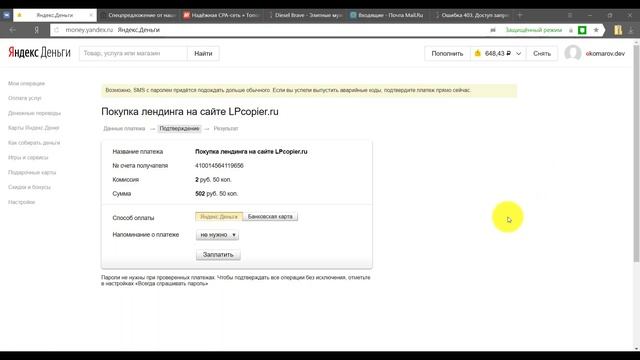Click the Данные платежа step
This screenshot has height=360, width=640.
point(124,129)
